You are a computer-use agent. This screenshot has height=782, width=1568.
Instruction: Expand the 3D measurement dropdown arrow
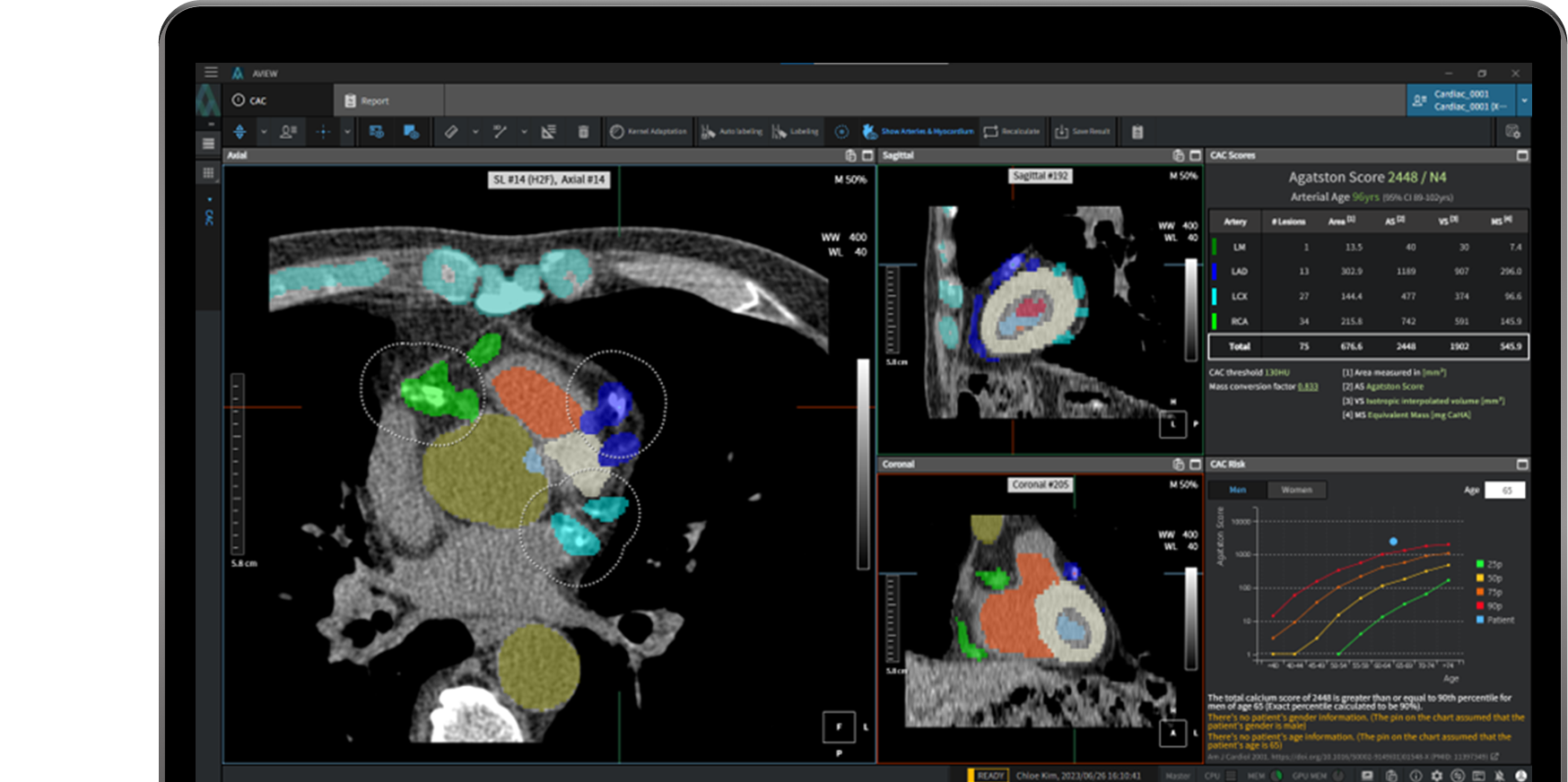[524, 132]
